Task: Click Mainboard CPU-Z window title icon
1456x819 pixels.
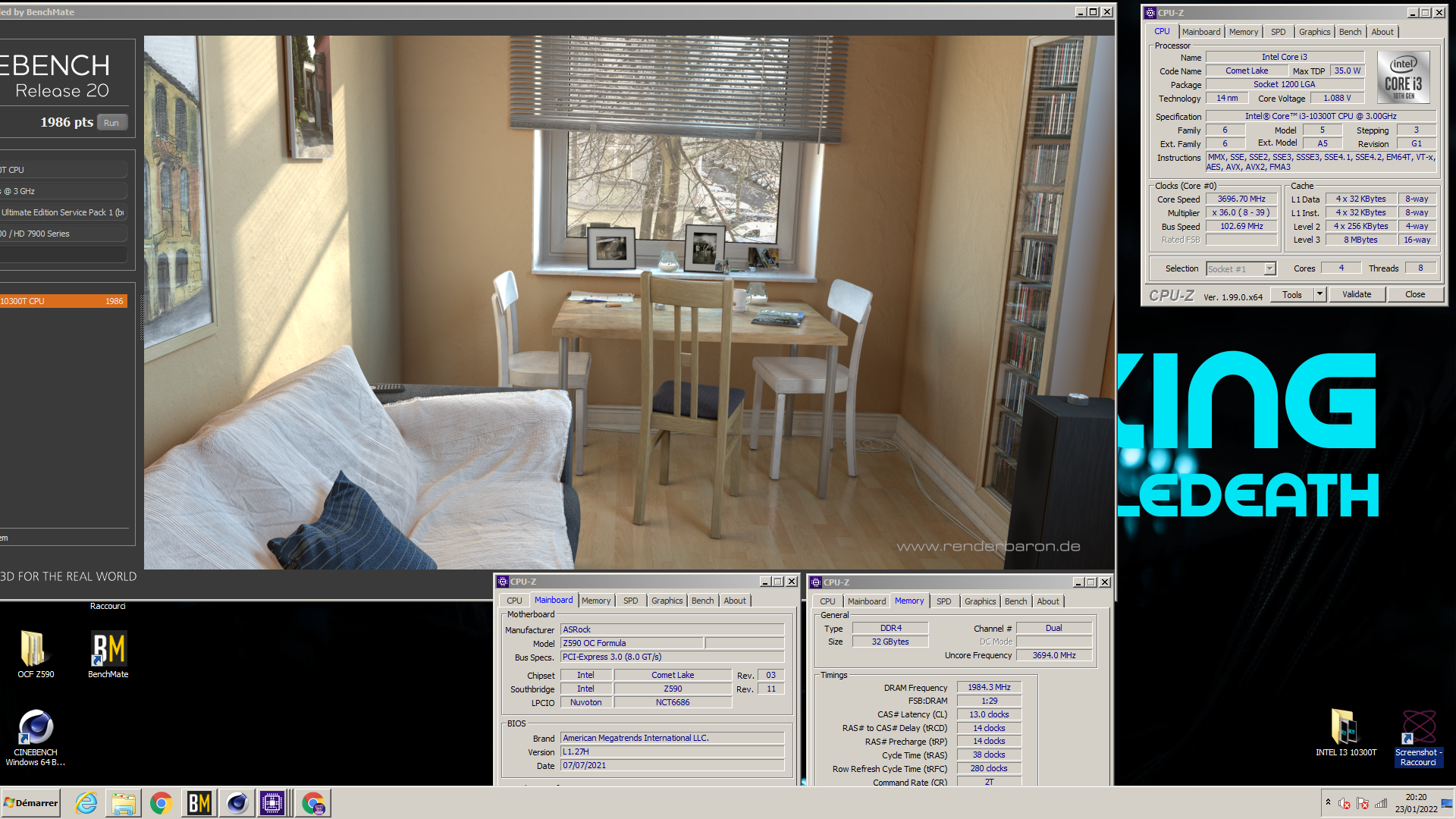Action: 503,582
